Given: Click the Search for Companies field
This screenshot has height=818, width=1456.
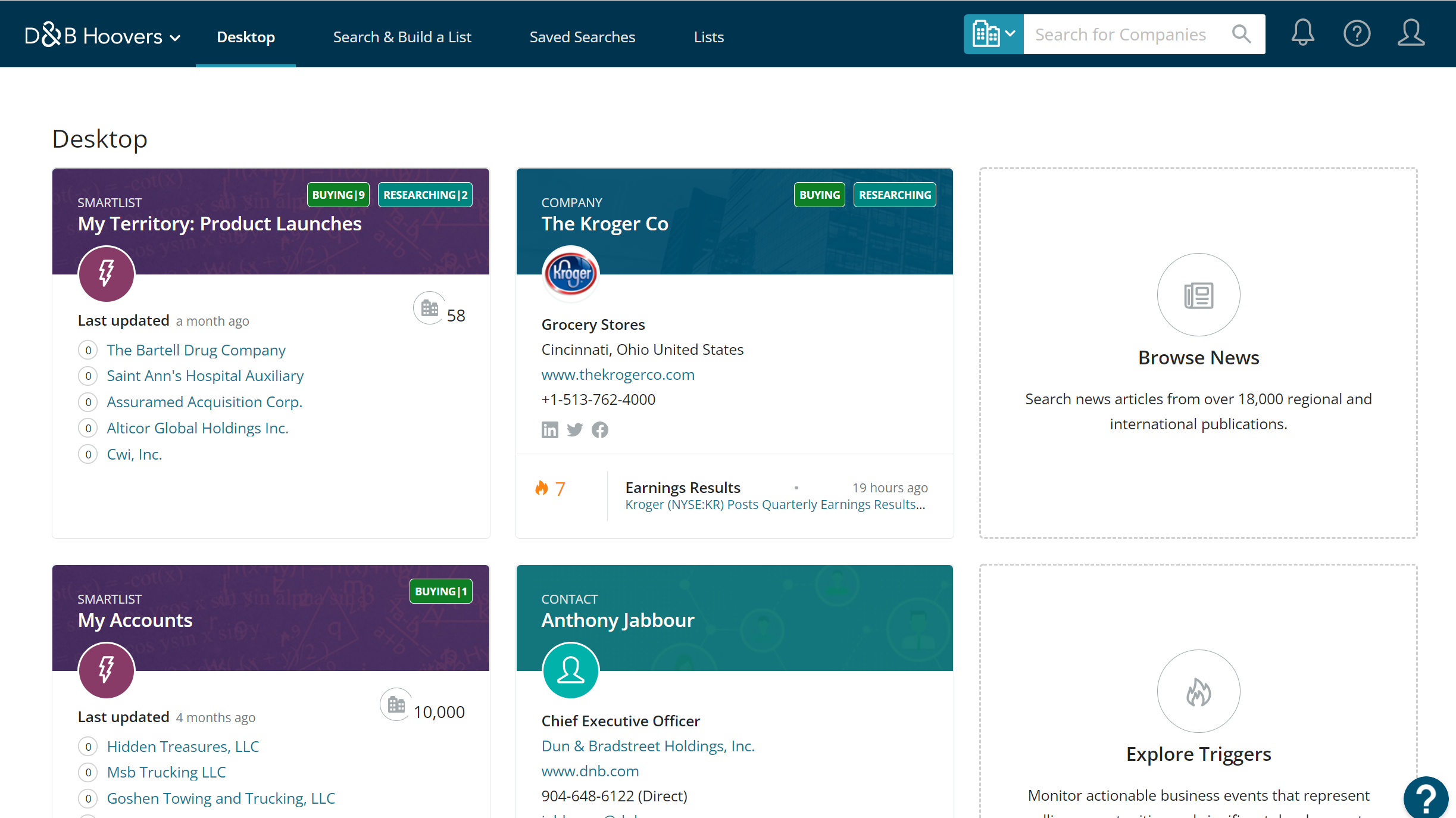Looking at the screenshot, I should [1125, 35].
